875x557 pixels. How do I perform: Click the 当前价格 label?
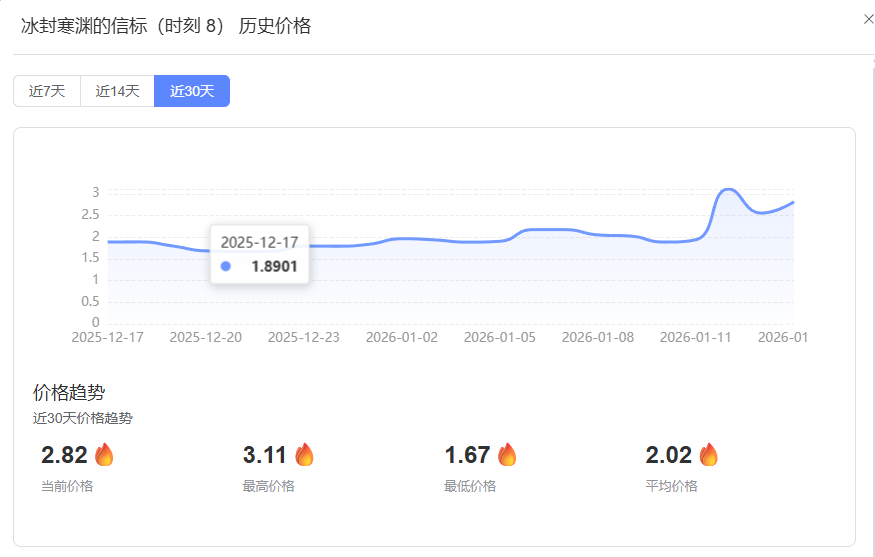67,486
